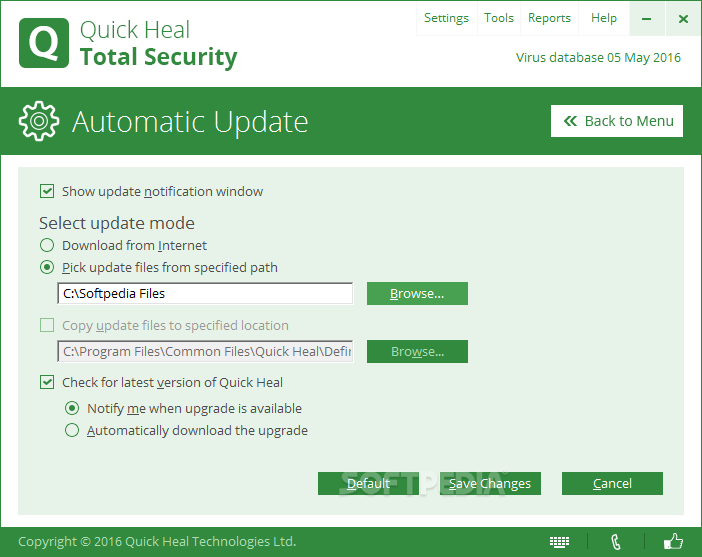Select Download from Internet option
This screenshot has width=702, height=557.
pyautogui.click(x=47, y=245)
